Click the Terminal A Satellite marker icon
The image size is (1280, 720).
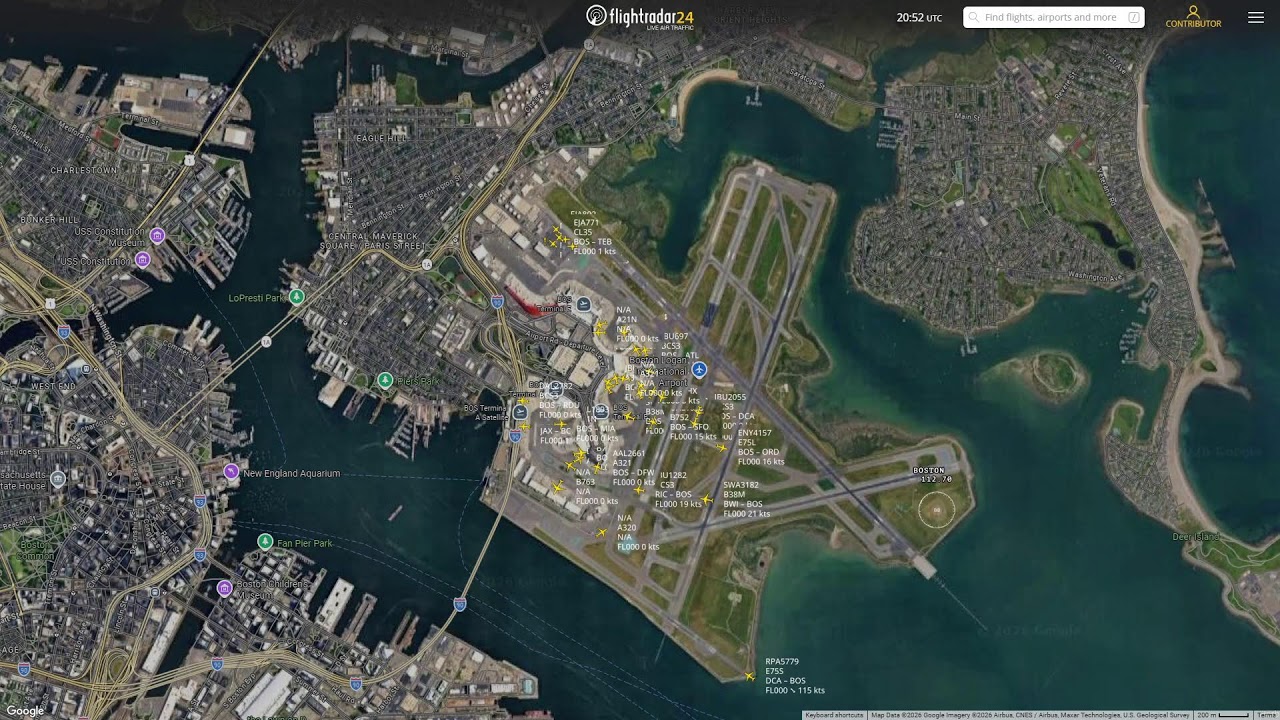(520, 412)
